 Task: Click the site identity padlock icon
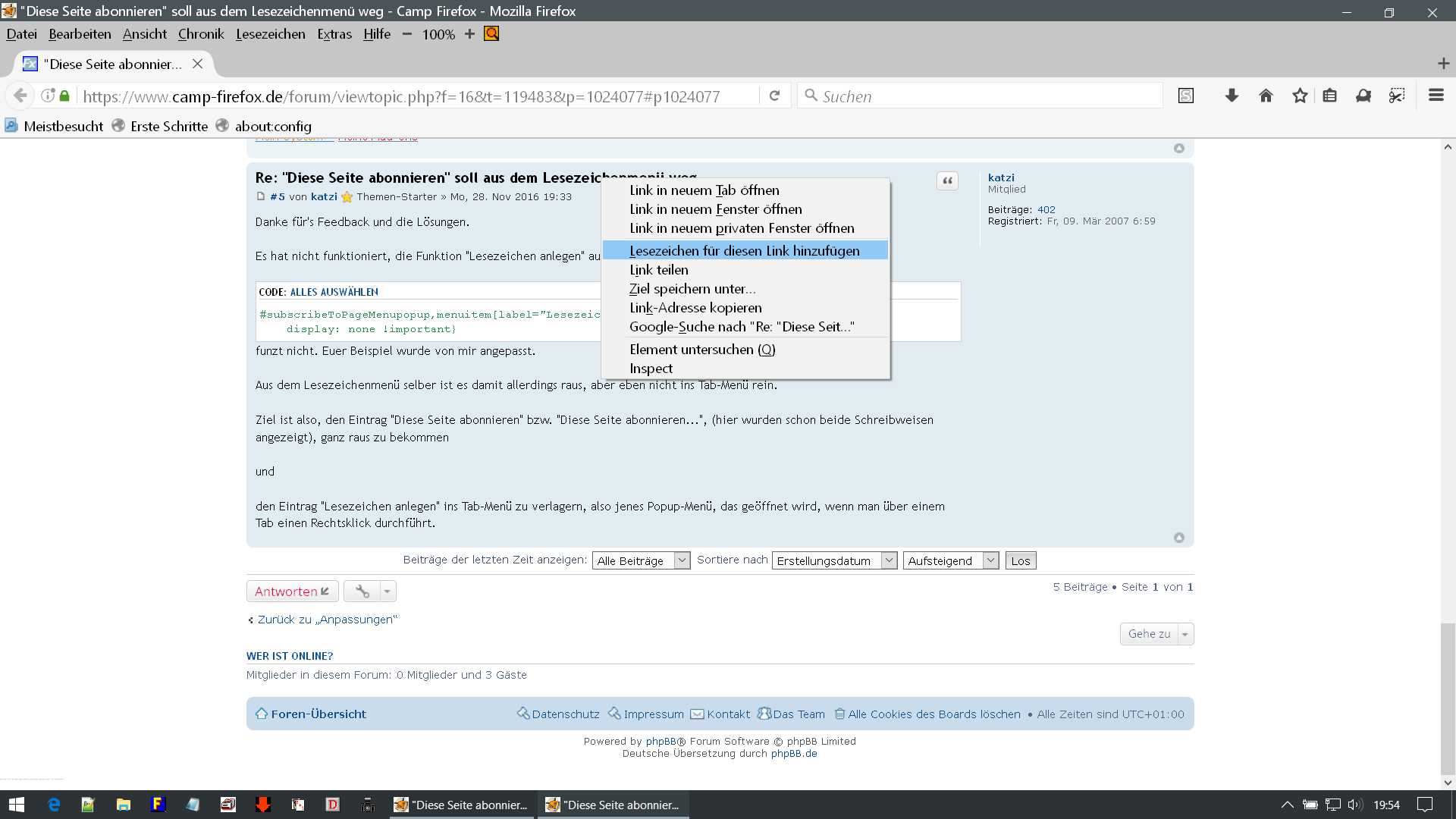pos(64,96)
